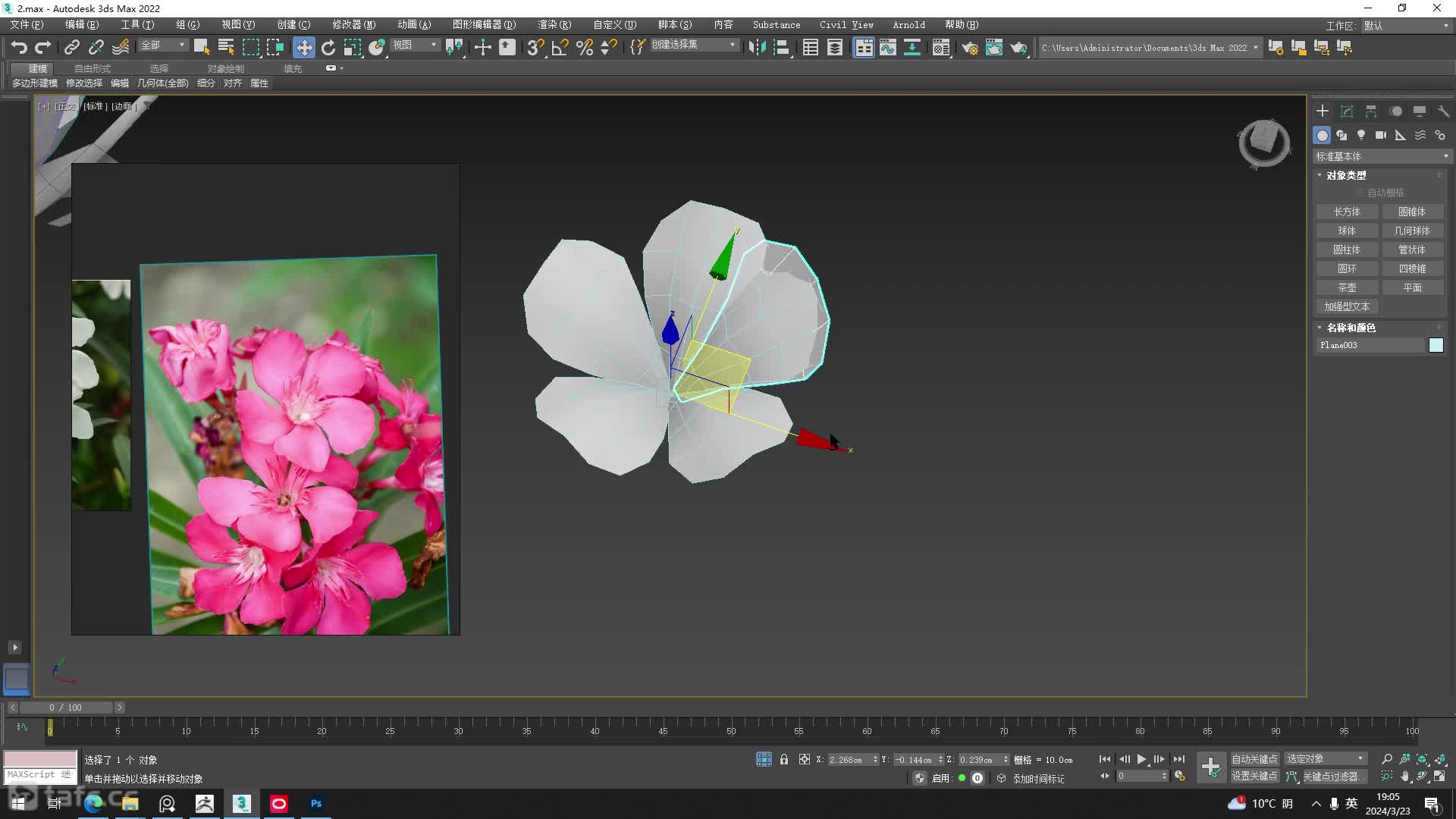Open the Create panel tab
This screenshot has height=819, width=1456.
click(1323, 111)
